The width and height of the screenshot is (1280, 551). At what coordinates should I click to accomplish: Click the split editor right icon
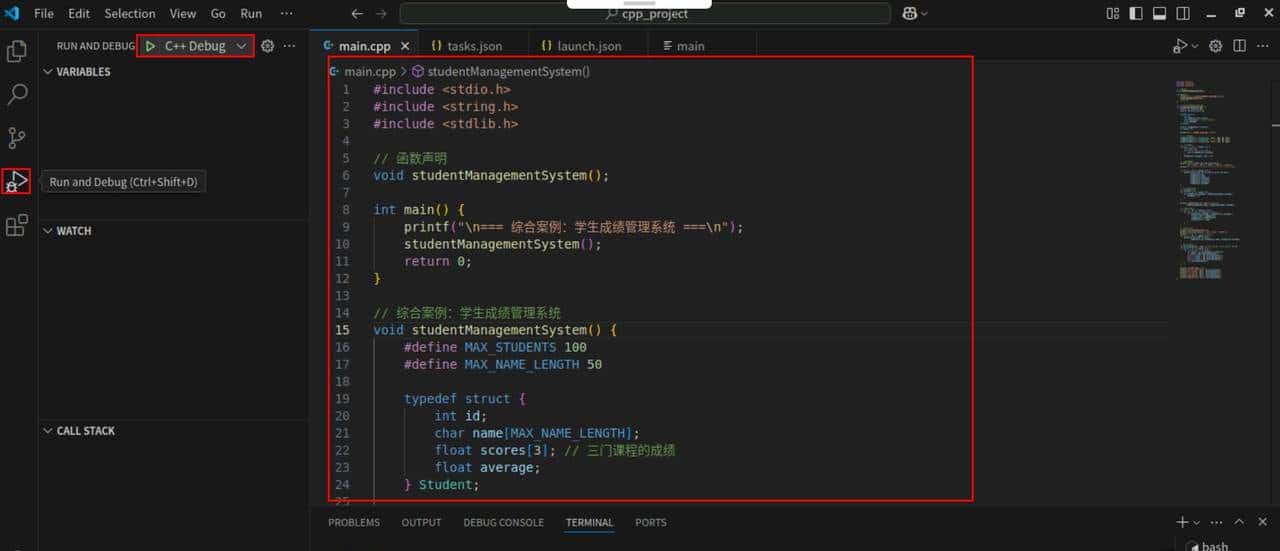(1239, 46)
